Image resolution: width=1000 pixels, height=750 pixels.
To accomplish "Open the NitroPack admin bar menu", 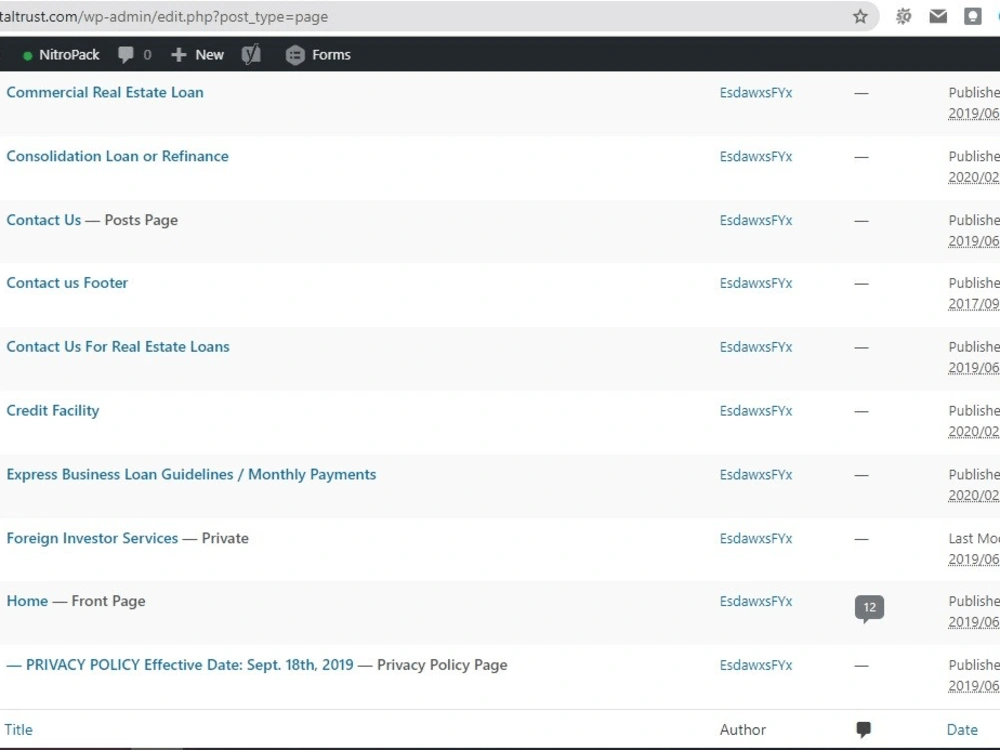I will coord(62,55).
